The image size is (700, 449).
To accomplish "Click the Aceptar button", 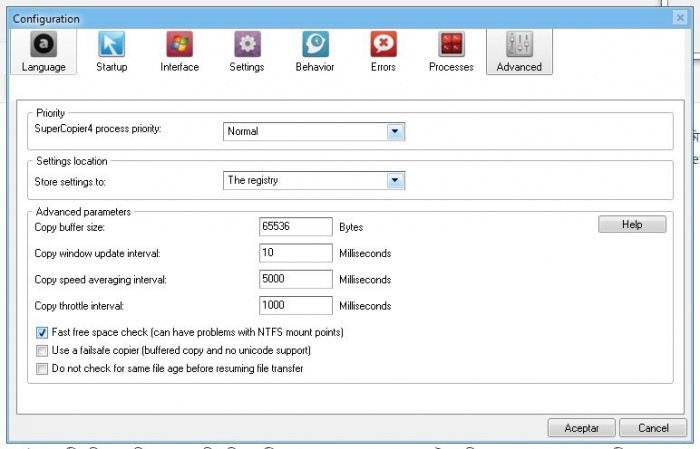I will click(581, 428).
